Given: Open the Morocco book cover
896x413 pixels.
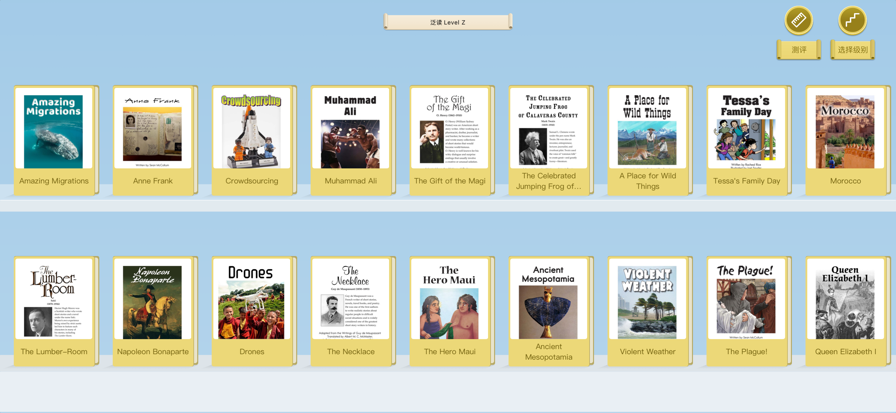Looking at the screenshot, I should click(x=845, y=128).
